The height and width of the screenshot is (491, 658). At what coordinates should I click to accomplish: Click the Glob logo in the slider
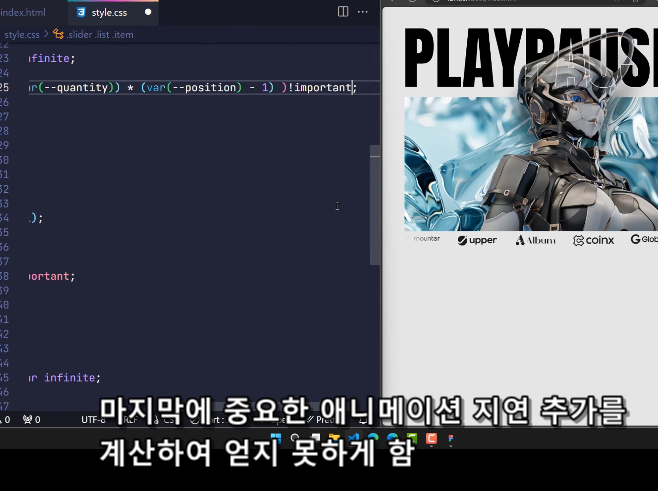(x=644, y=239)
